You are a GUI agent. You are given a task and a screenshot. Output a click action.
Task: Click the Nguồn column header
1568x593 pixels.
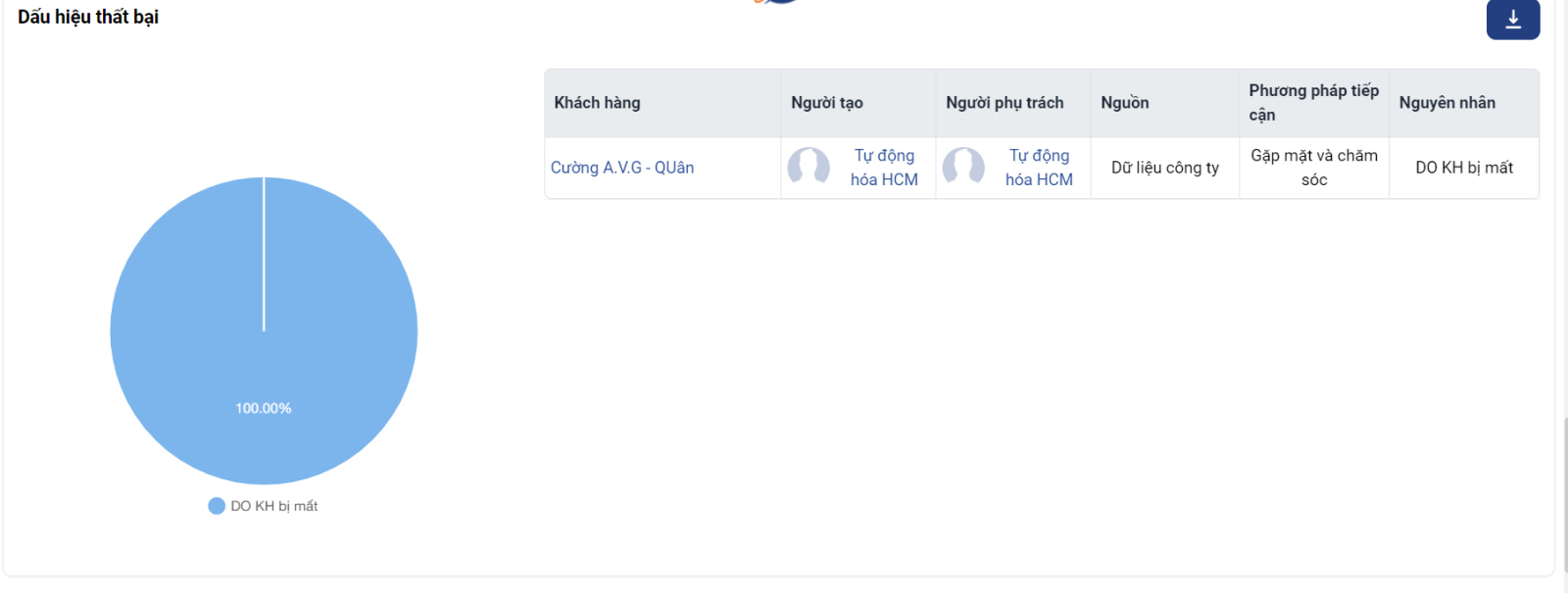click(1125, 103)
